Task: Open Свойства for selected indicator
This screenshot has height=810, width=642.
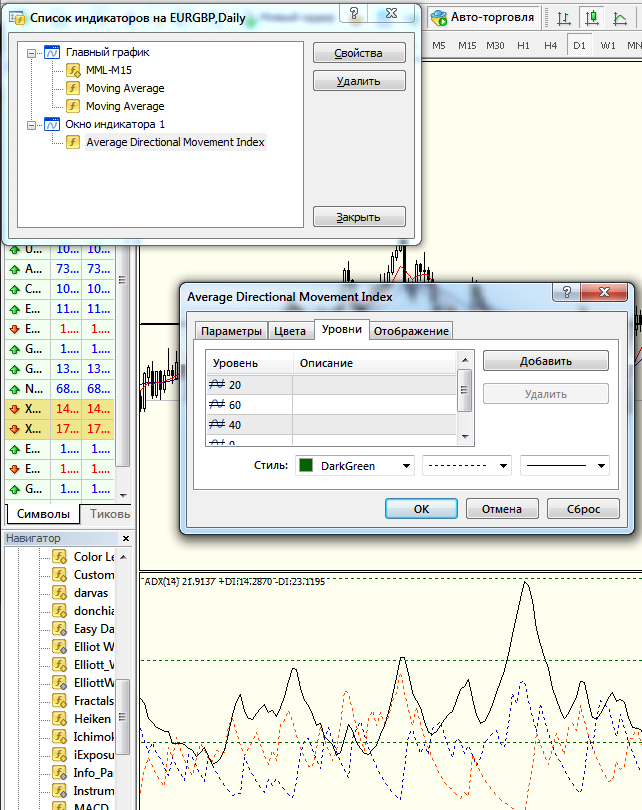Action: coord(359,53)
